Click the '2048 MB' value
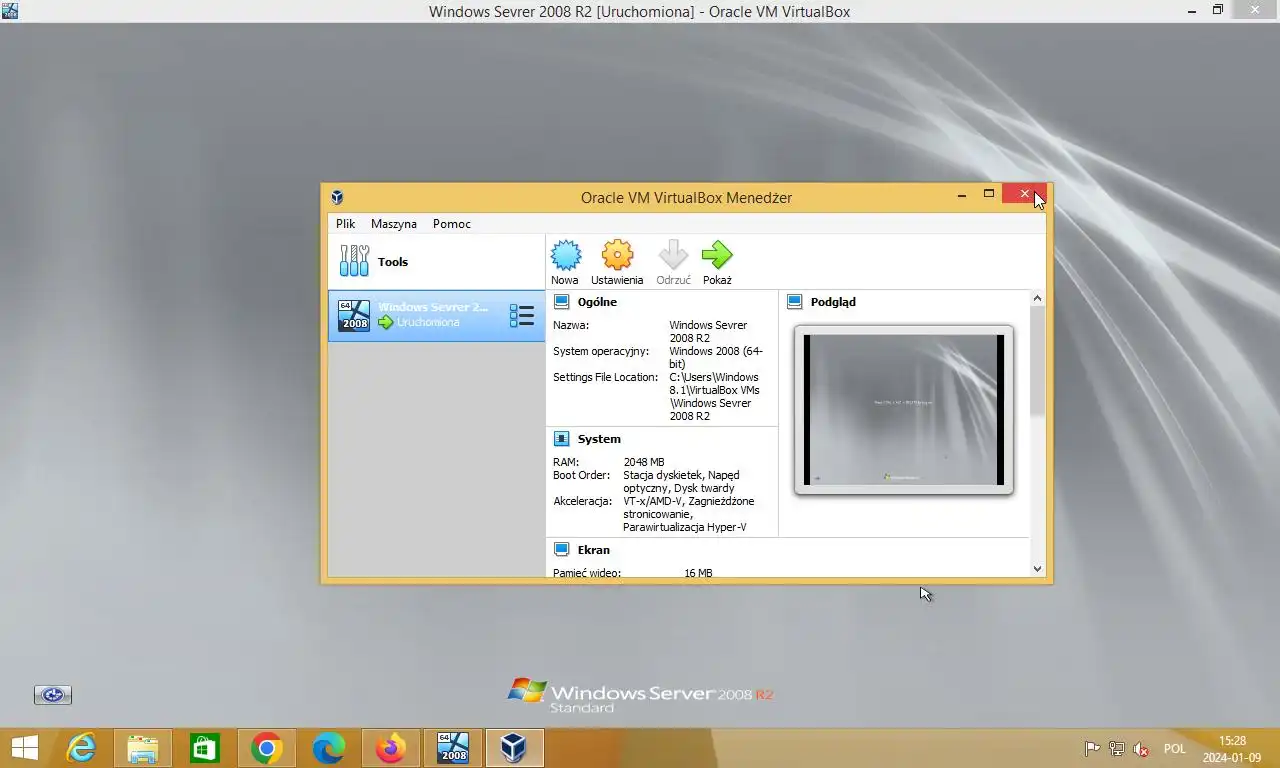 pos(644,462)
